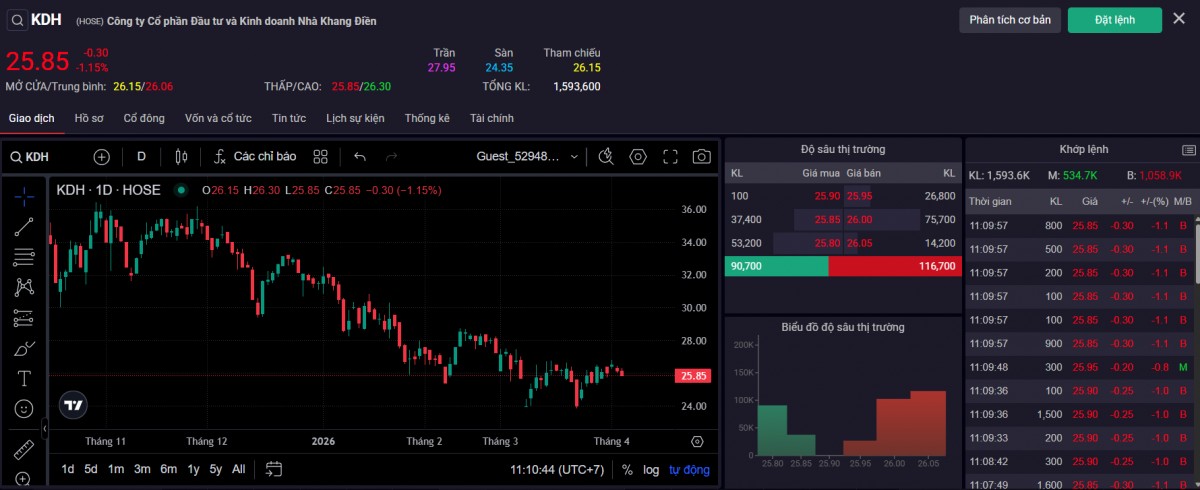Viewport: 1200px width, 490px height.
Task: Click the add symbol compare plus icon
Action: 101,157
